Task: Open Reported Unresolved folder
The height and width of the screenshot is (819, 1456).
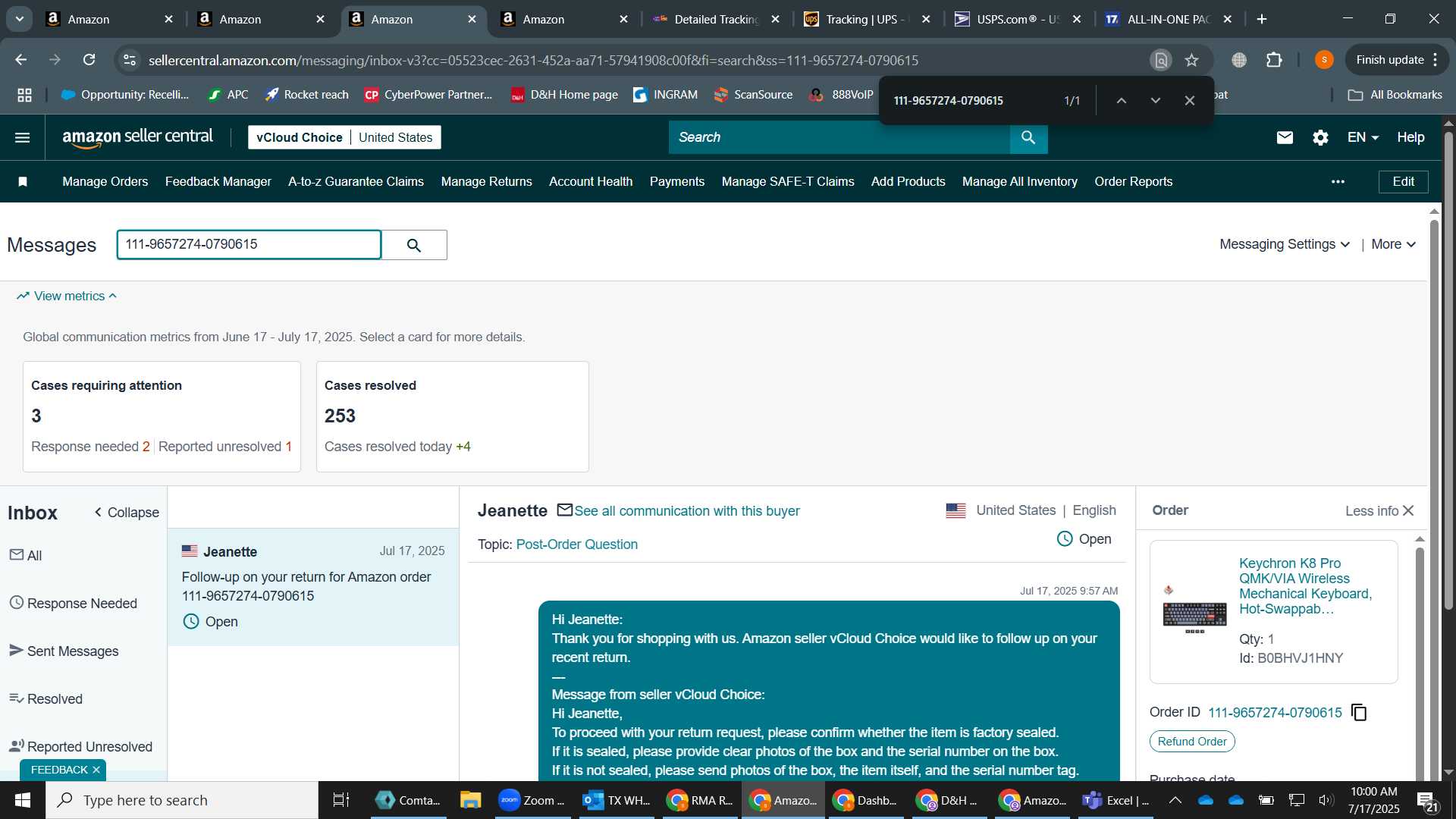Action: pos(80,746)
